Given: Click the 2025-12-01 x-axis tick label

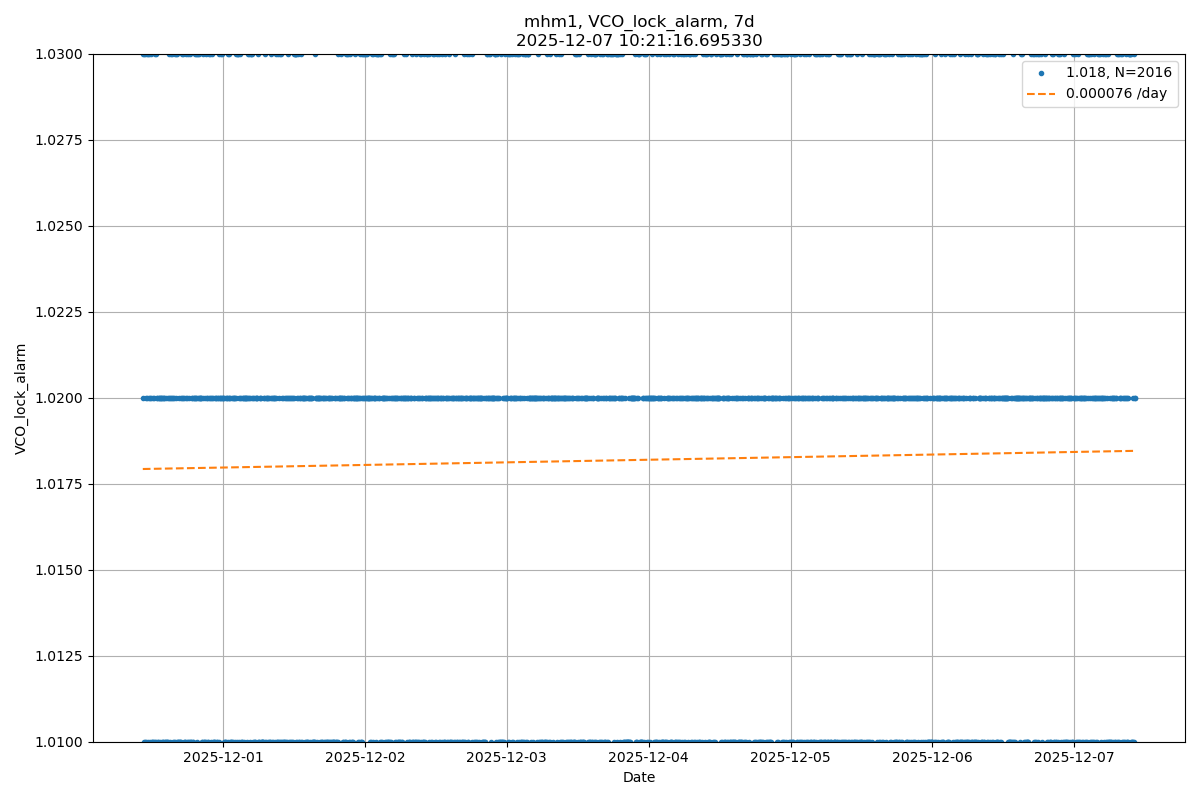Looking at the screenshot, I should coord(223,758).
